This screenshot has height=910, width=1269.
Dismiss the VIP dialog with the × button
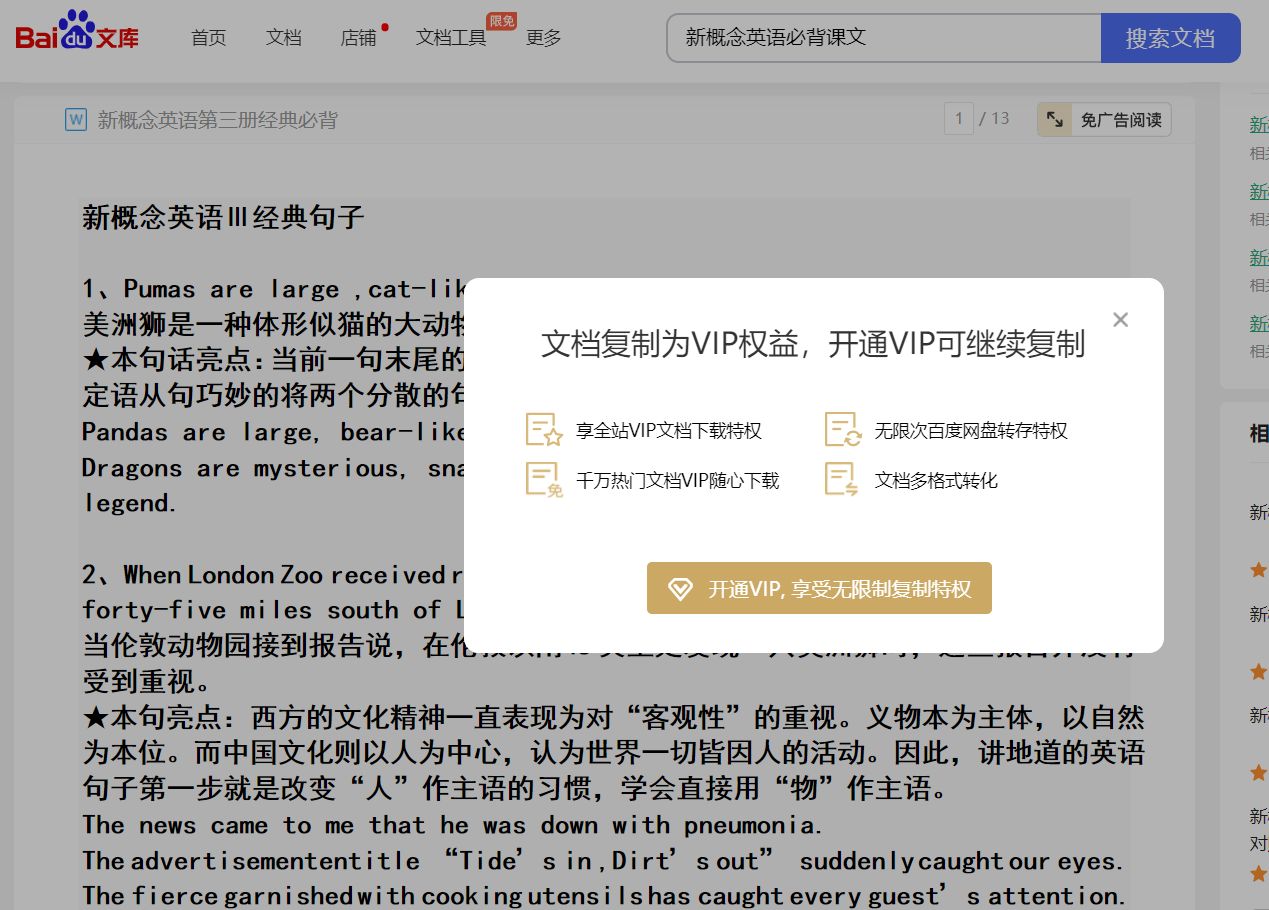click(x=1120, y=320)
